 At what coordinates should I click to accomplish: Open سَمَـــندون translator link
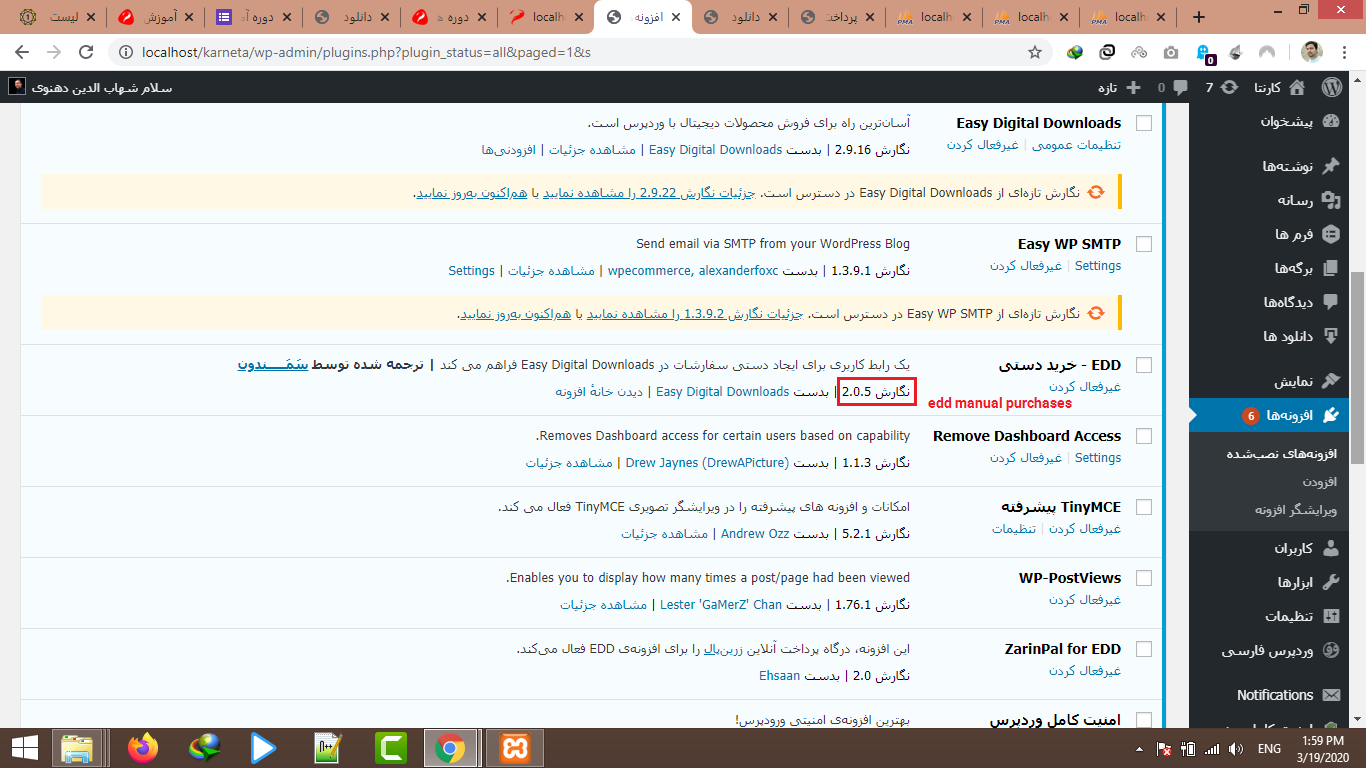(271, 365)
